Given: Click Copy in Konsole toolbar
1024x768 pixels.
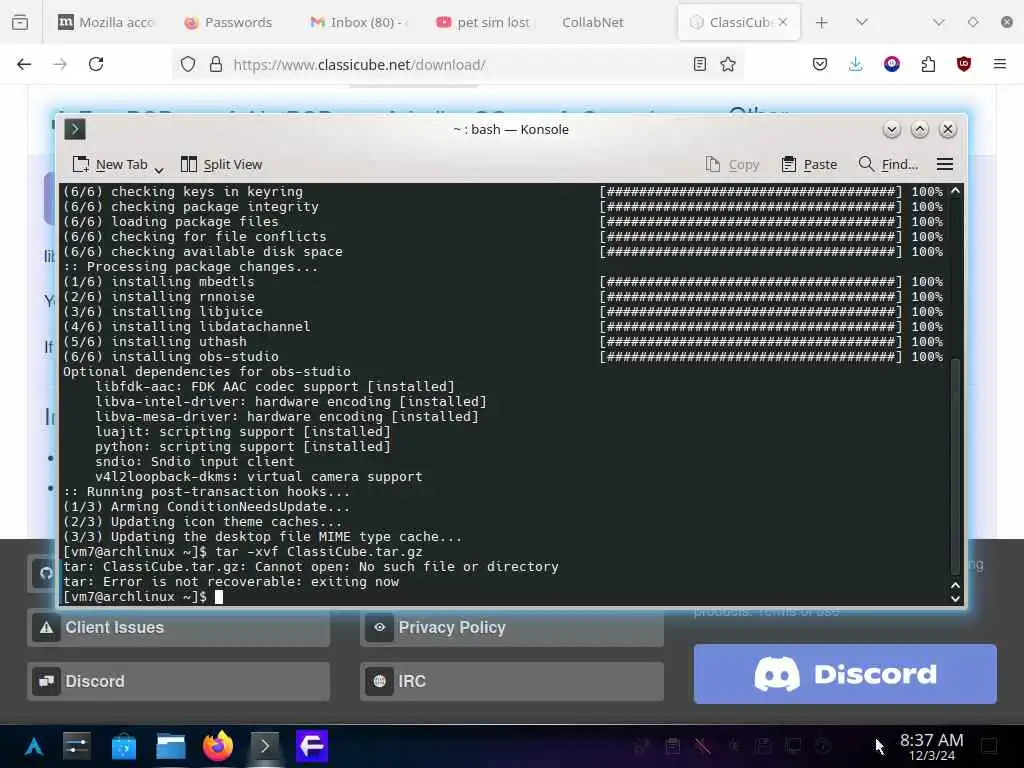Looking at the screenshot, I should (x=732, y=165).
